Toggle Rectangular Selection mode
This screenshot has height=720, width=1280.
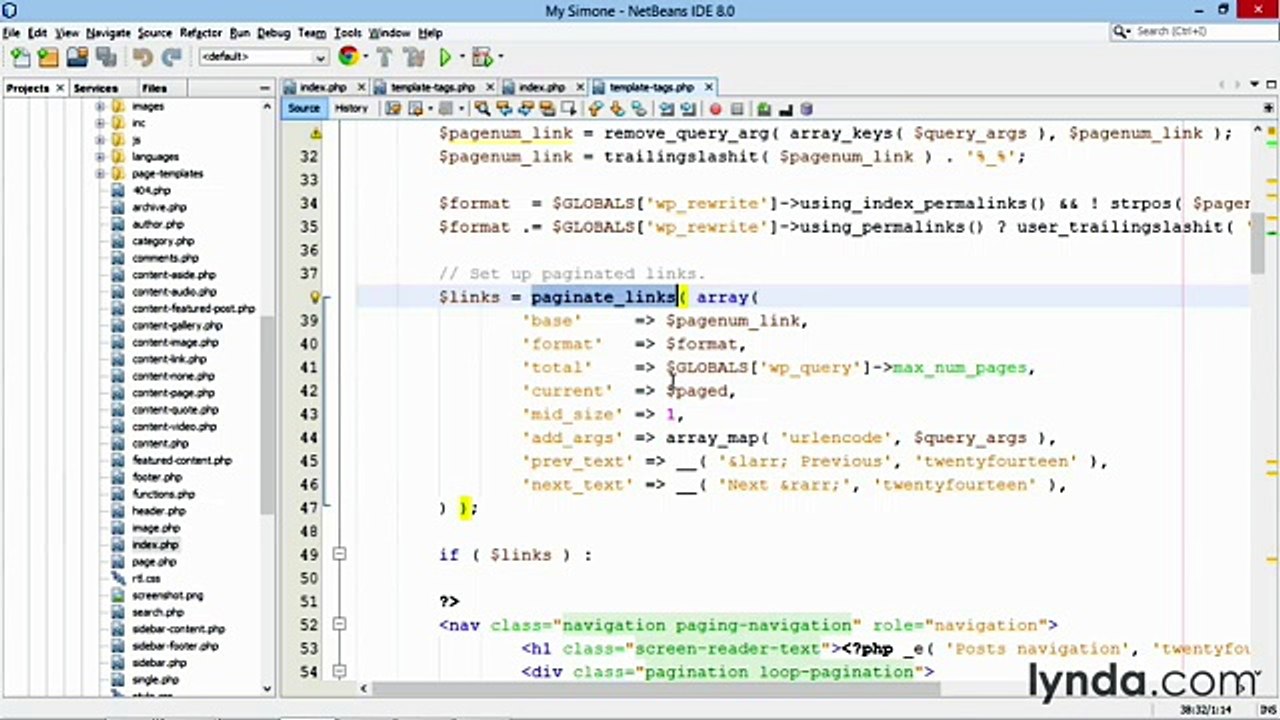(569, 108)
